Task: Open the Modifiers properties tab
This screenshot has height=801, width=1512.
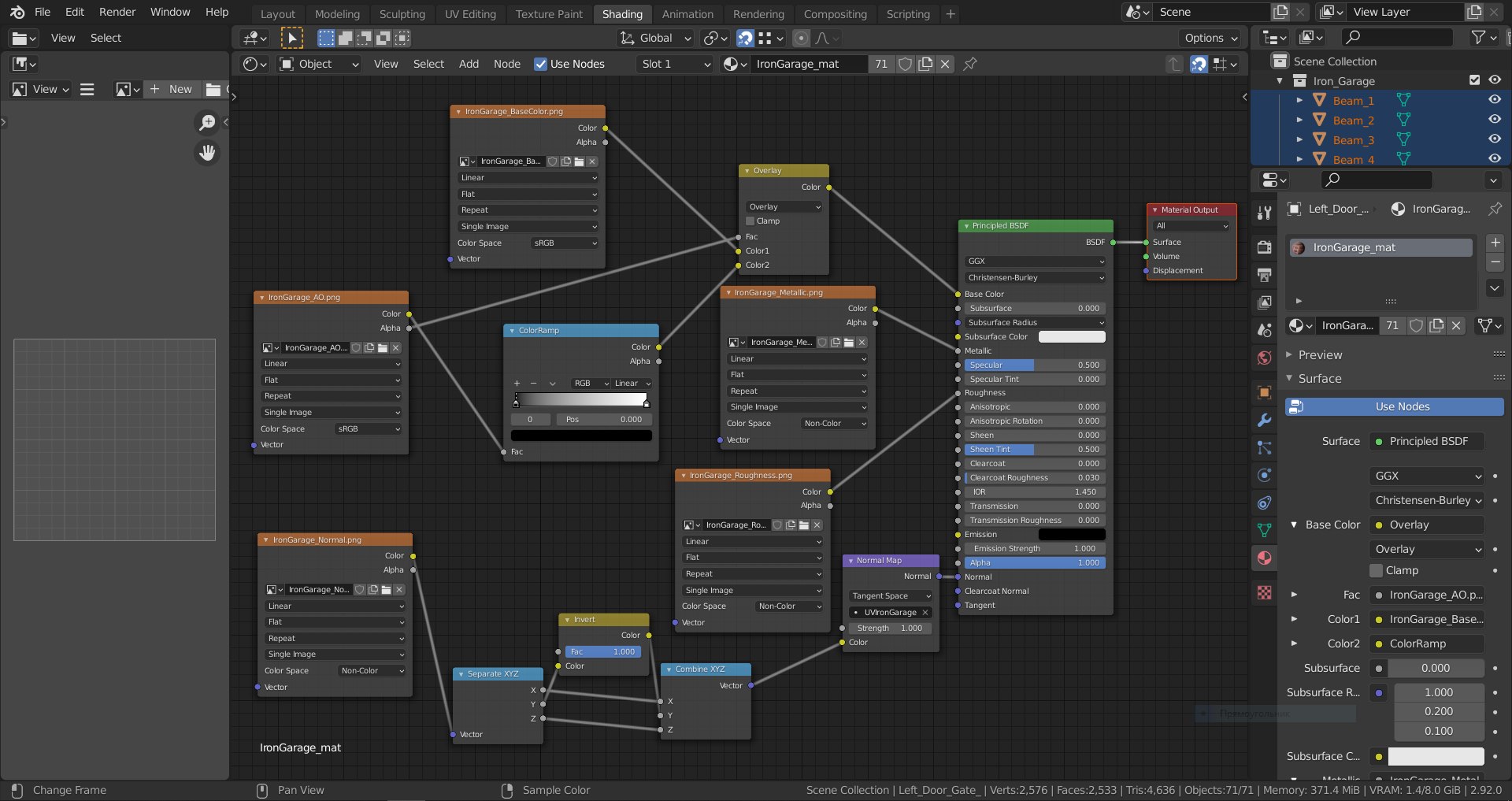Action: pos(1264,420)
